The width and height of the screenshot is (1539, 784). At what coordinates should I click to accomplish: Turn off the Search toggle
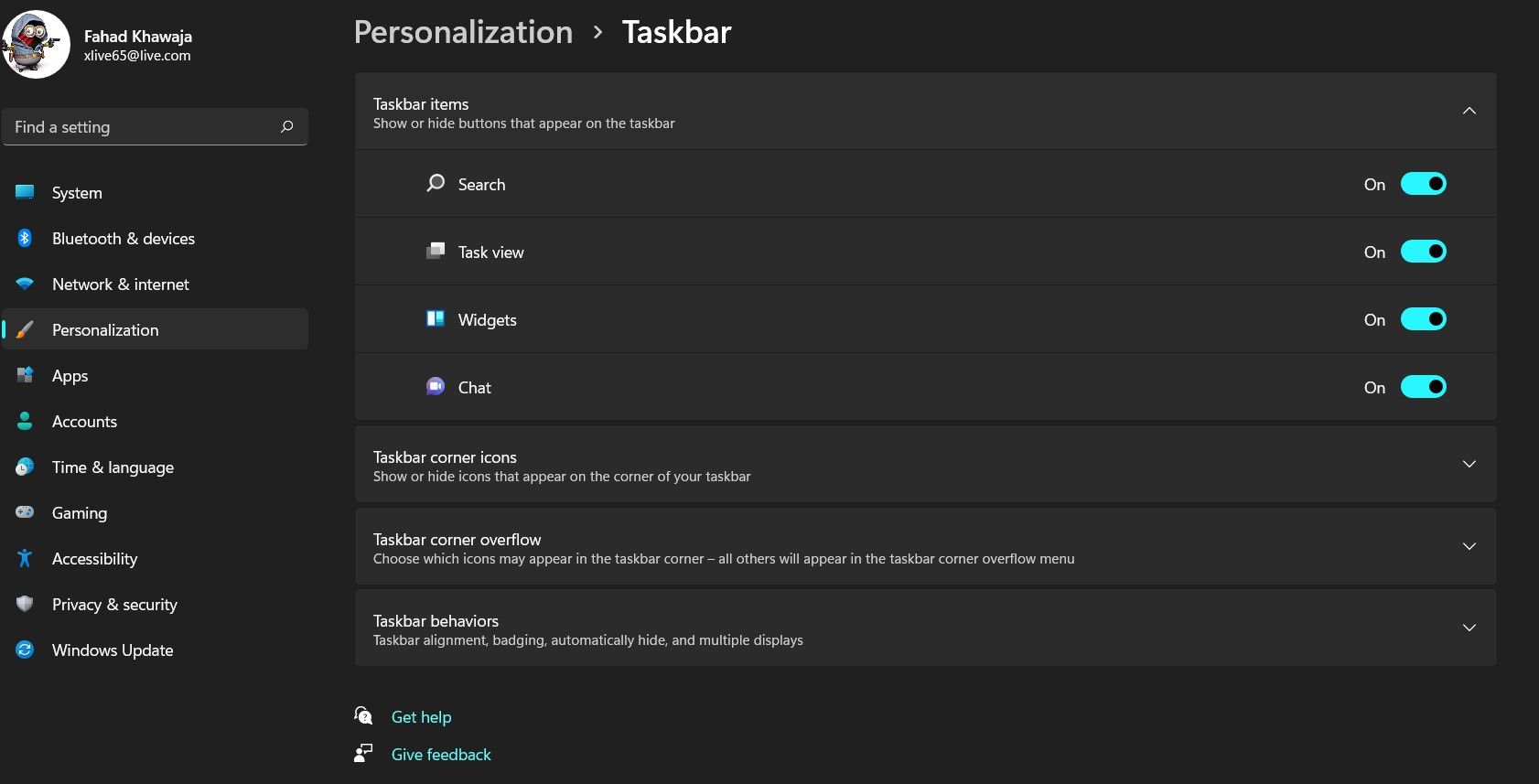tap(1424, 183)
